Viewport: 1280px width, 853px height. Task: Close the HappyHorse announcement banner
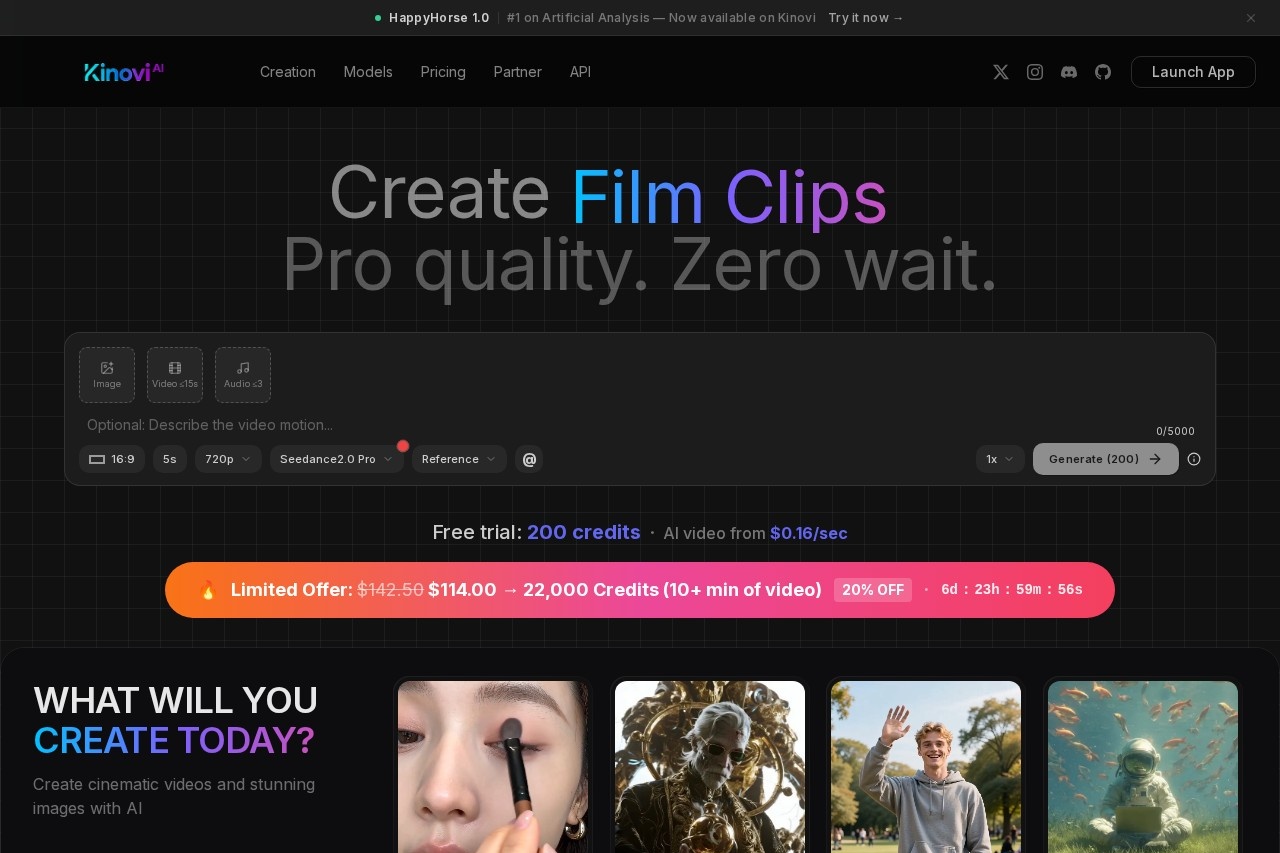point(1250,18)
